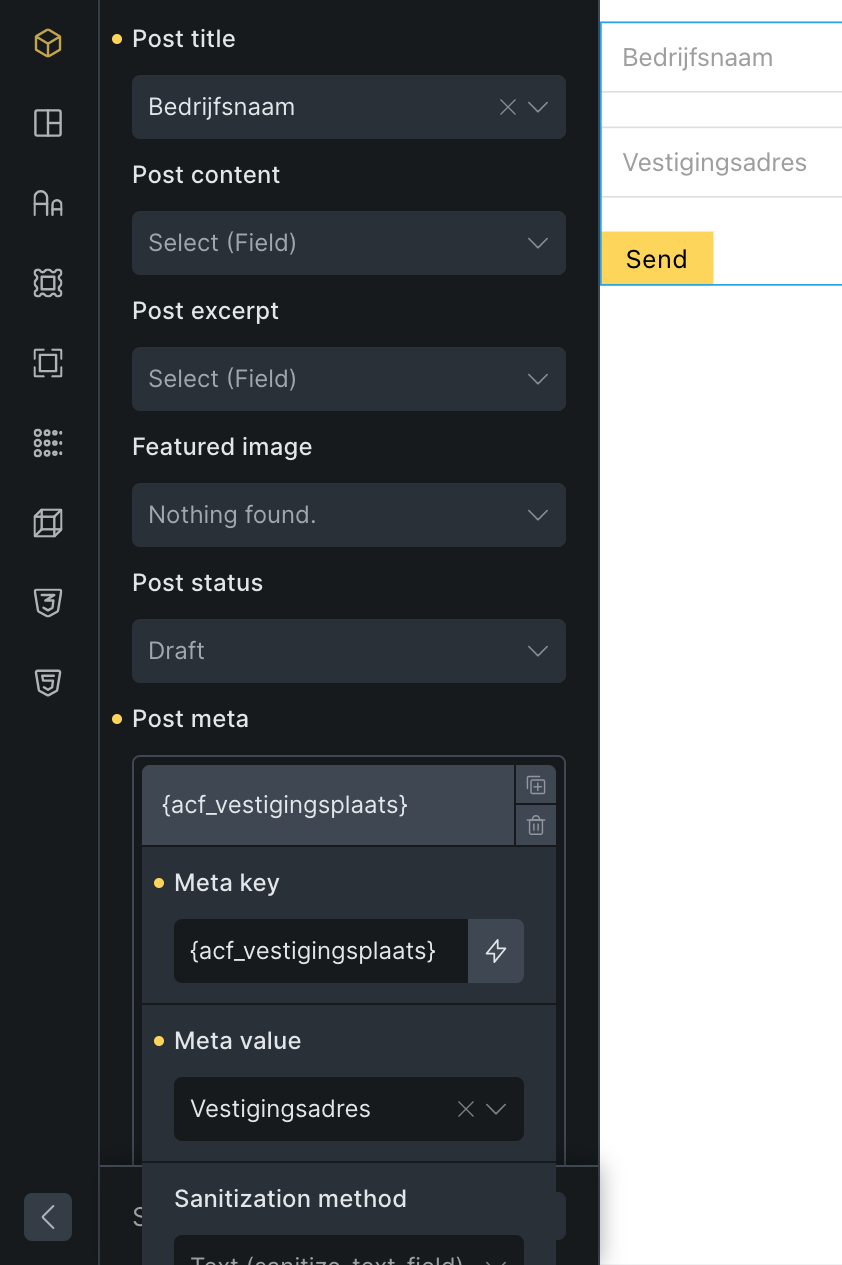Click the CSS3 shield icon
Screen dimensions: 842x1265
[48, 602]
